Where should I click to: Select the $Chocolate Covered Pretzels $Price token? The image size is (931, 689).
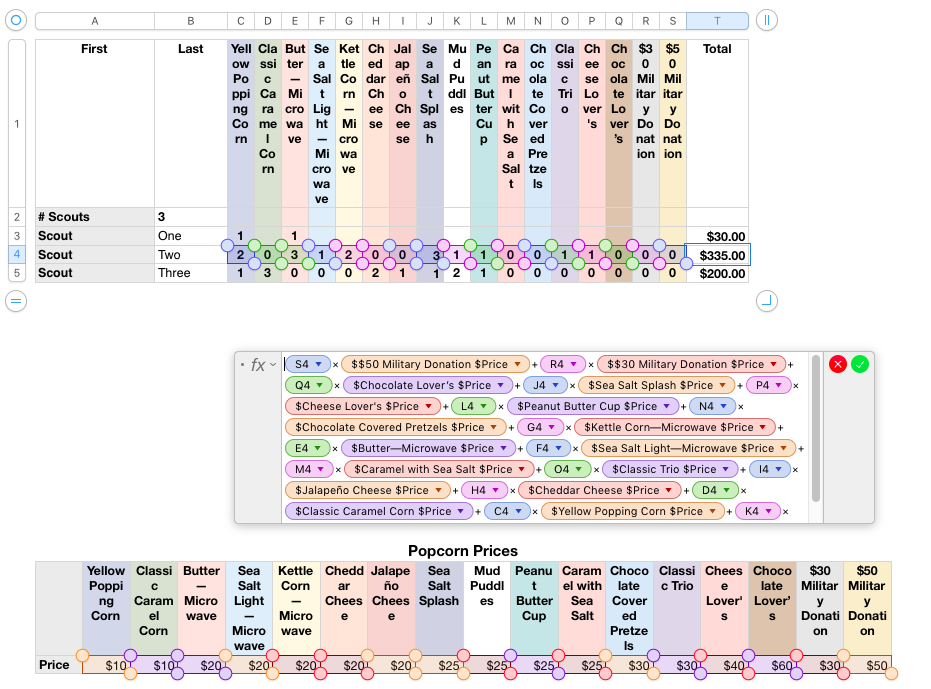[395, 427]
